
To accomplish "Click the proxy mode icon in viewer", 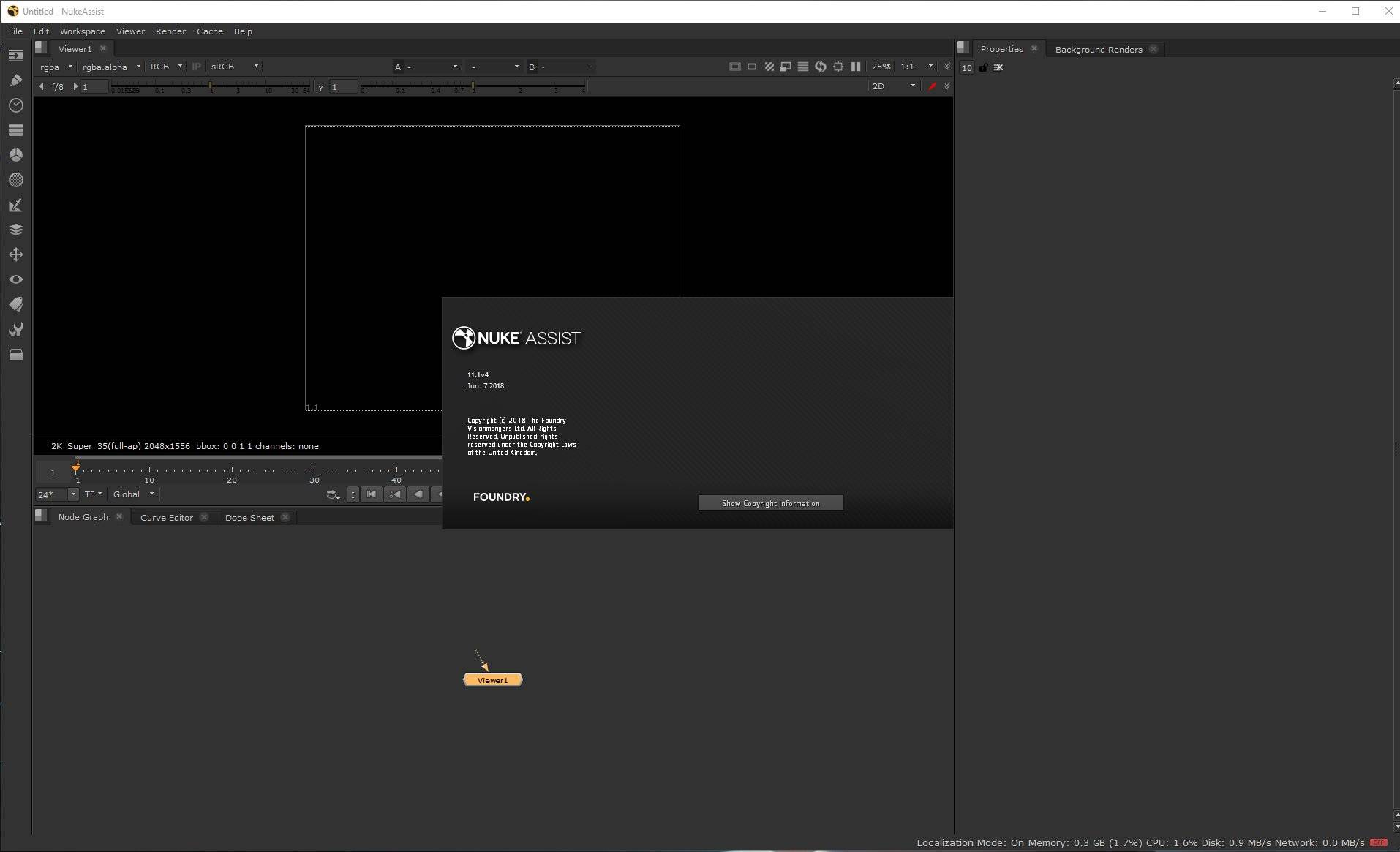I will tap(786, 67).
